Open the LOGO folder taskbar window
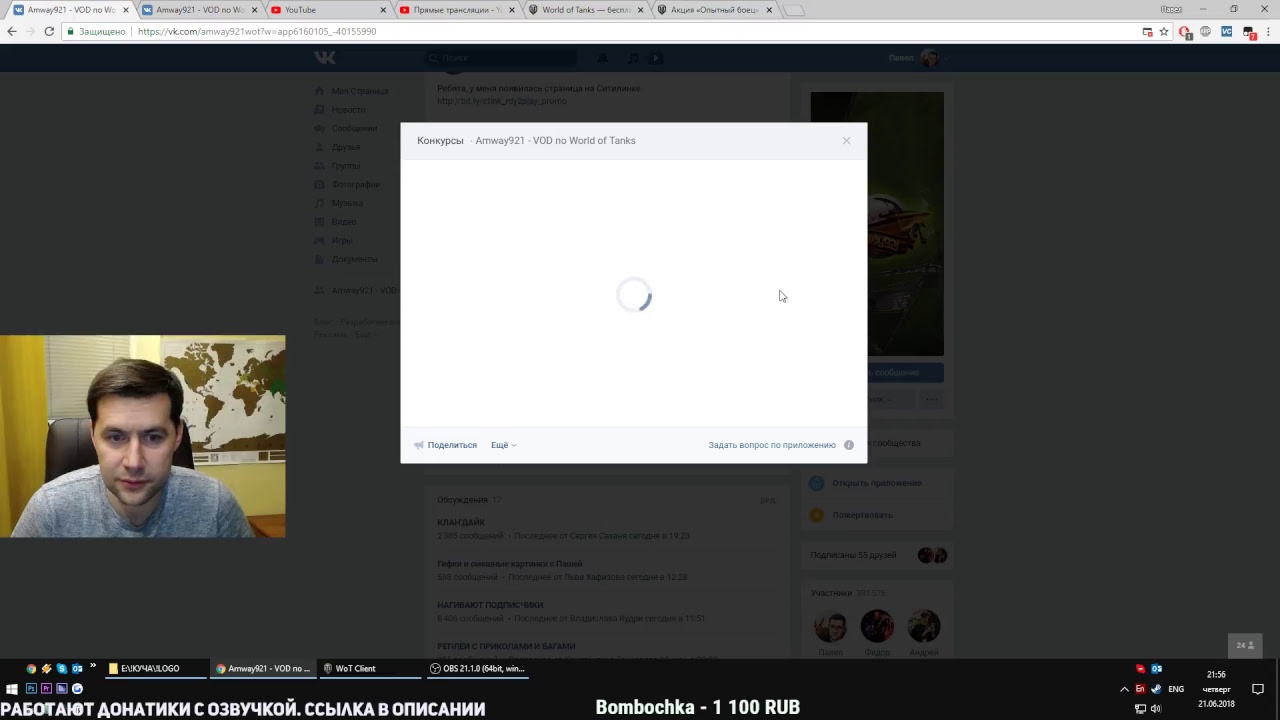This screenshot has width=1280, height=720. pos(155,669)
